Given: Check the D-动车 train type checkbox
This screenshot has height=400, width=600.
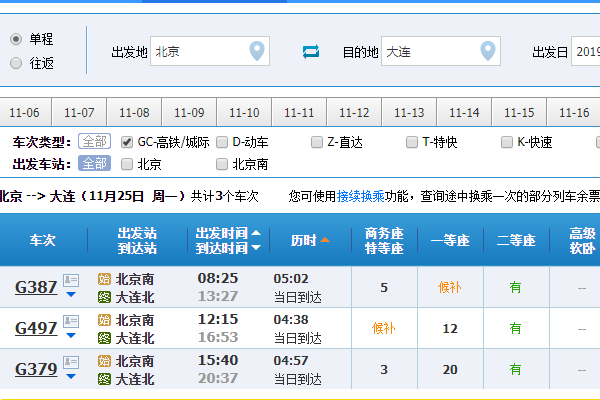Looking at the screenshot, I should [222, 142].
